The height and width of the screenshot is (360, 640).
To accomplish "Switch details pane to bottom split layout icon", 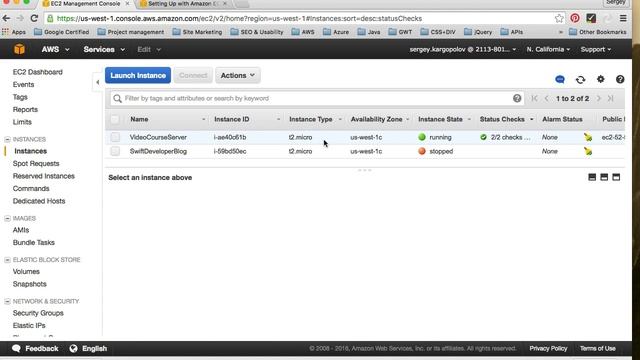I will point(592,177).
